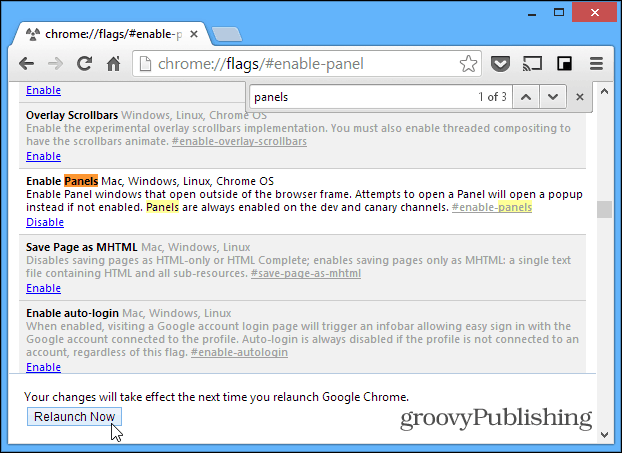Open the #enable-panels anchor link
622x455 pixels.
[x=492, y=207]
